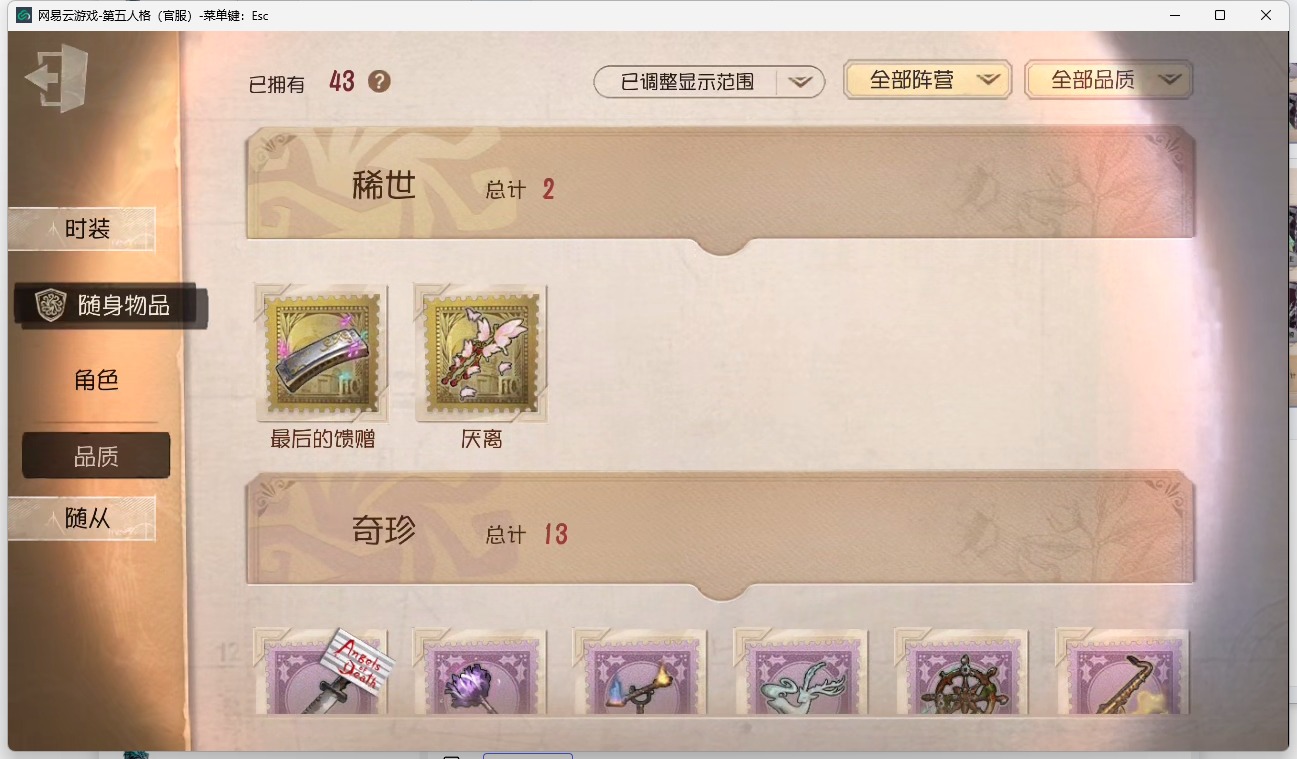Open the question mark help icon
This screenshot has width=1297, height=759.
[x=379, y=82]
